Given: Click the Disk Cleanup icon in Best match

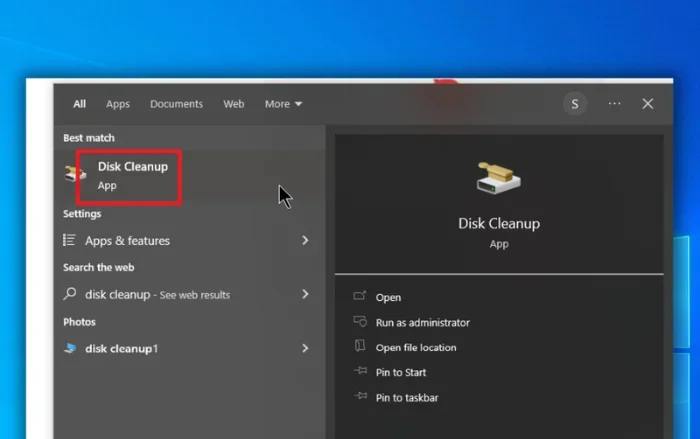Looking at the screenshot, I should 75,173.
